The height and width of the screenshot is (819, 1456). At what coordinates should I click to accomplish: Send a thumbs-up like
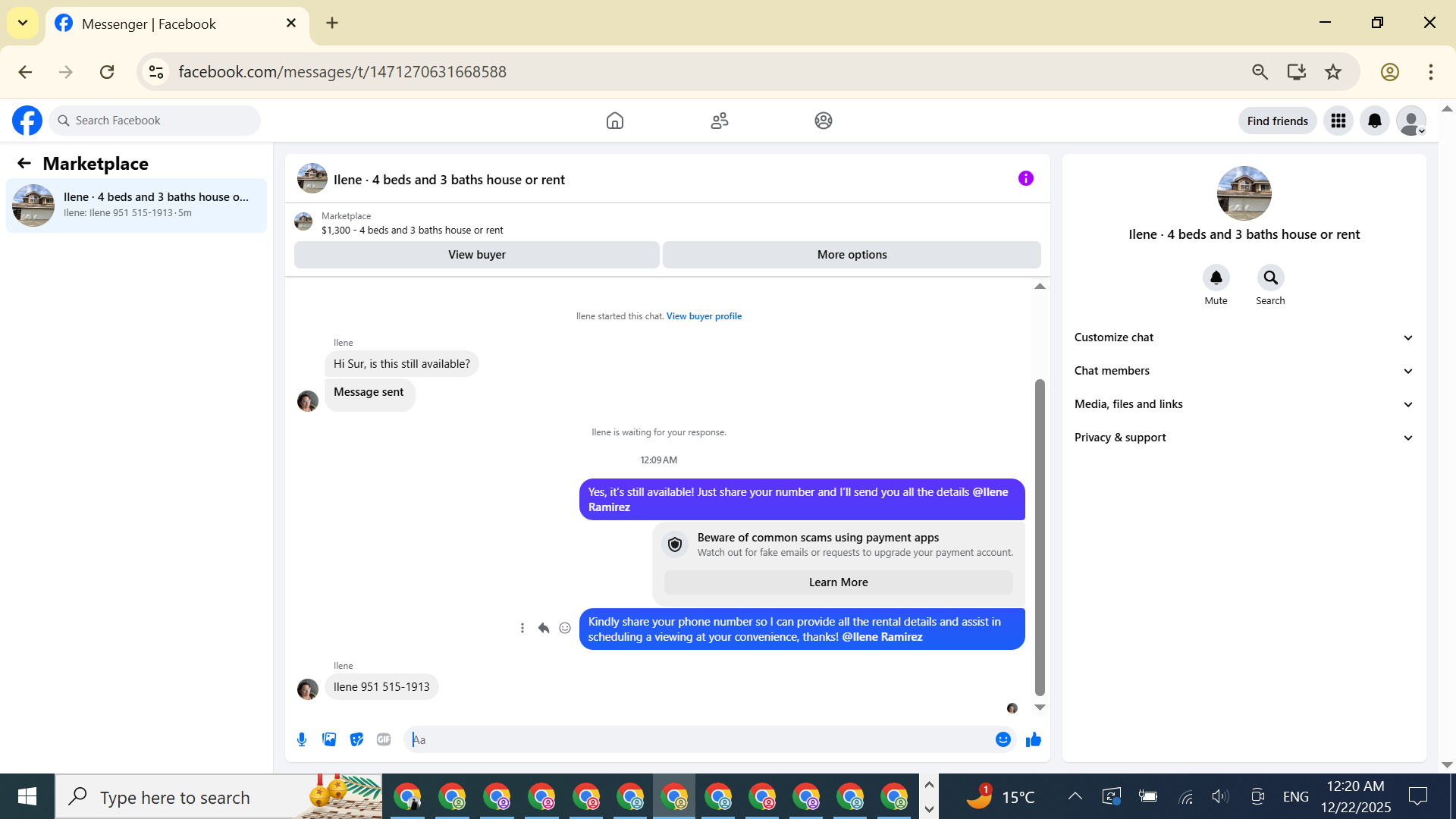pyautogui.click(x=1034, y=739)
